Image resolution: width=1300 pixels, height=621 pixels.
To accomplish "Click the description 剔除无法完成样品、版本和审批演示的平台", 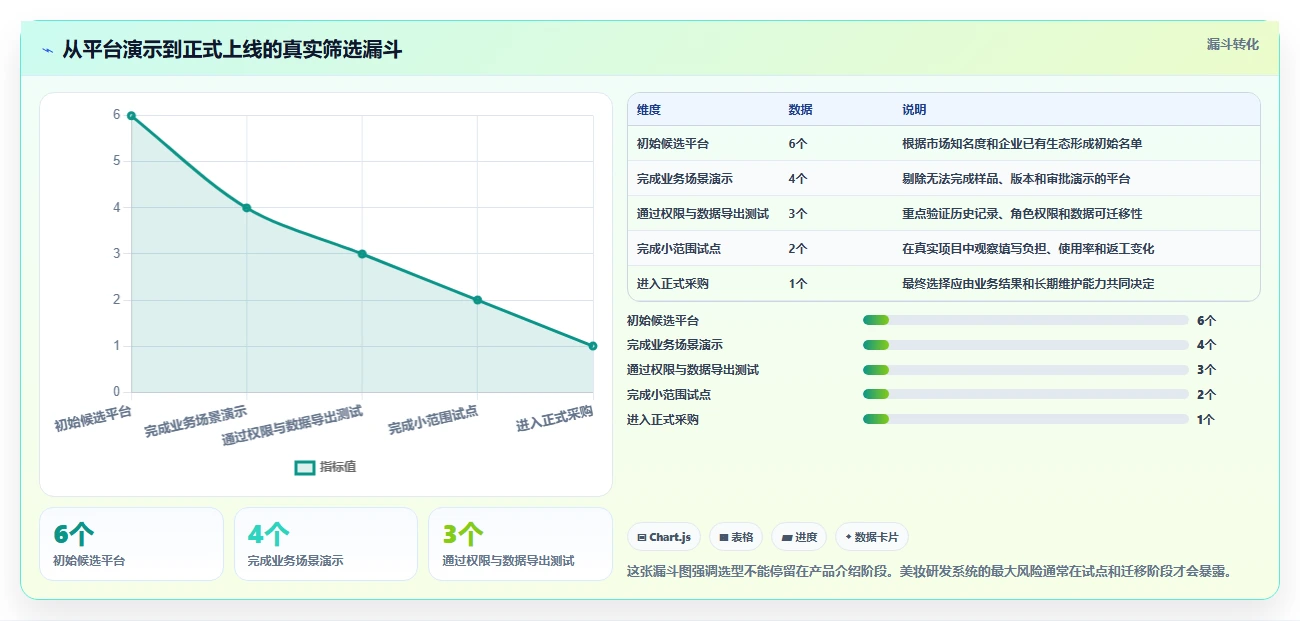I will 1016,179.
